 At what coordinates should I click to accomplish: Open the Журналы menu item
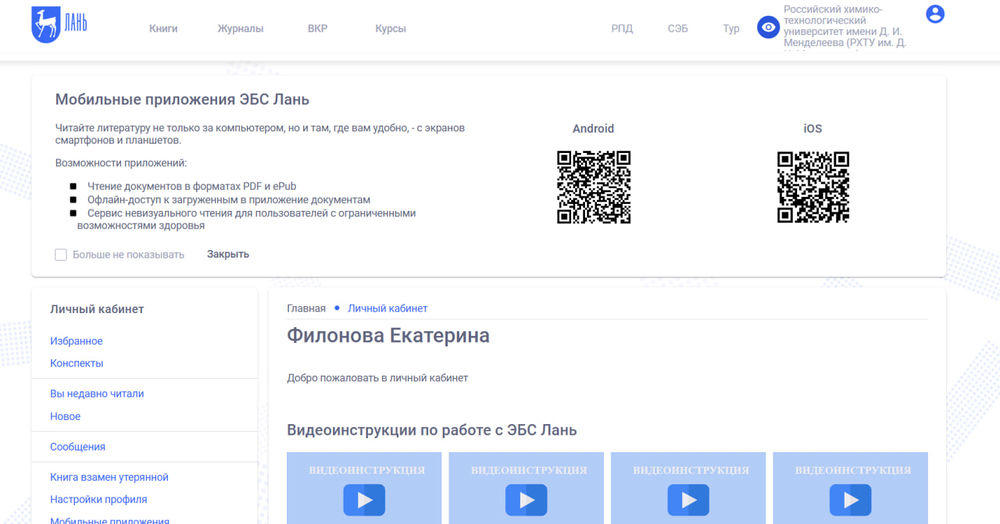point(240,29)
